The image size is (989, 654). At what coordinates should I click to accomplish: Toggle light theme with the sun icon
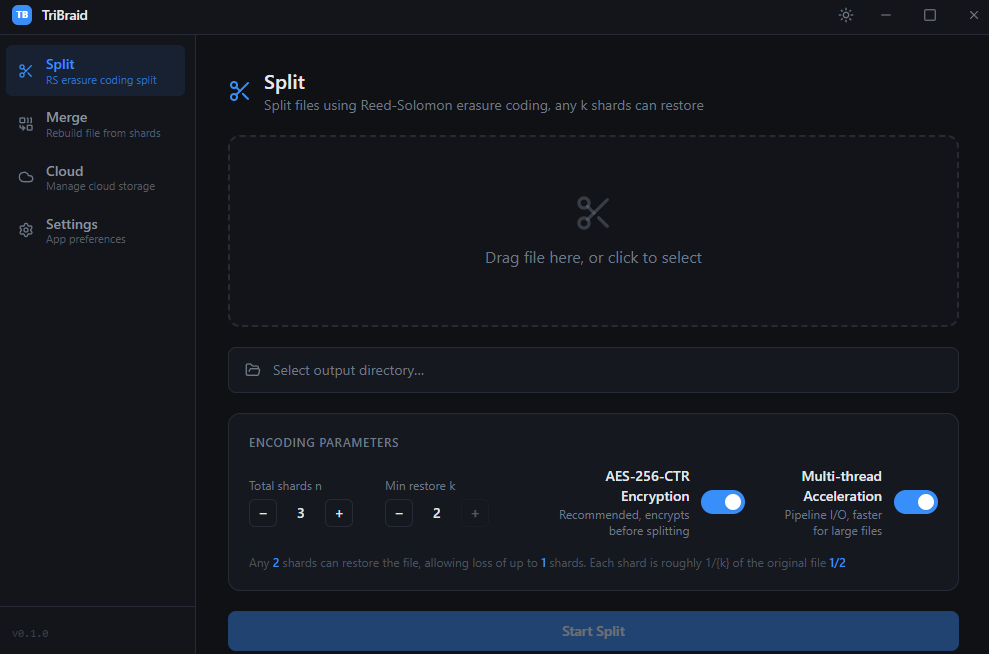845,15
